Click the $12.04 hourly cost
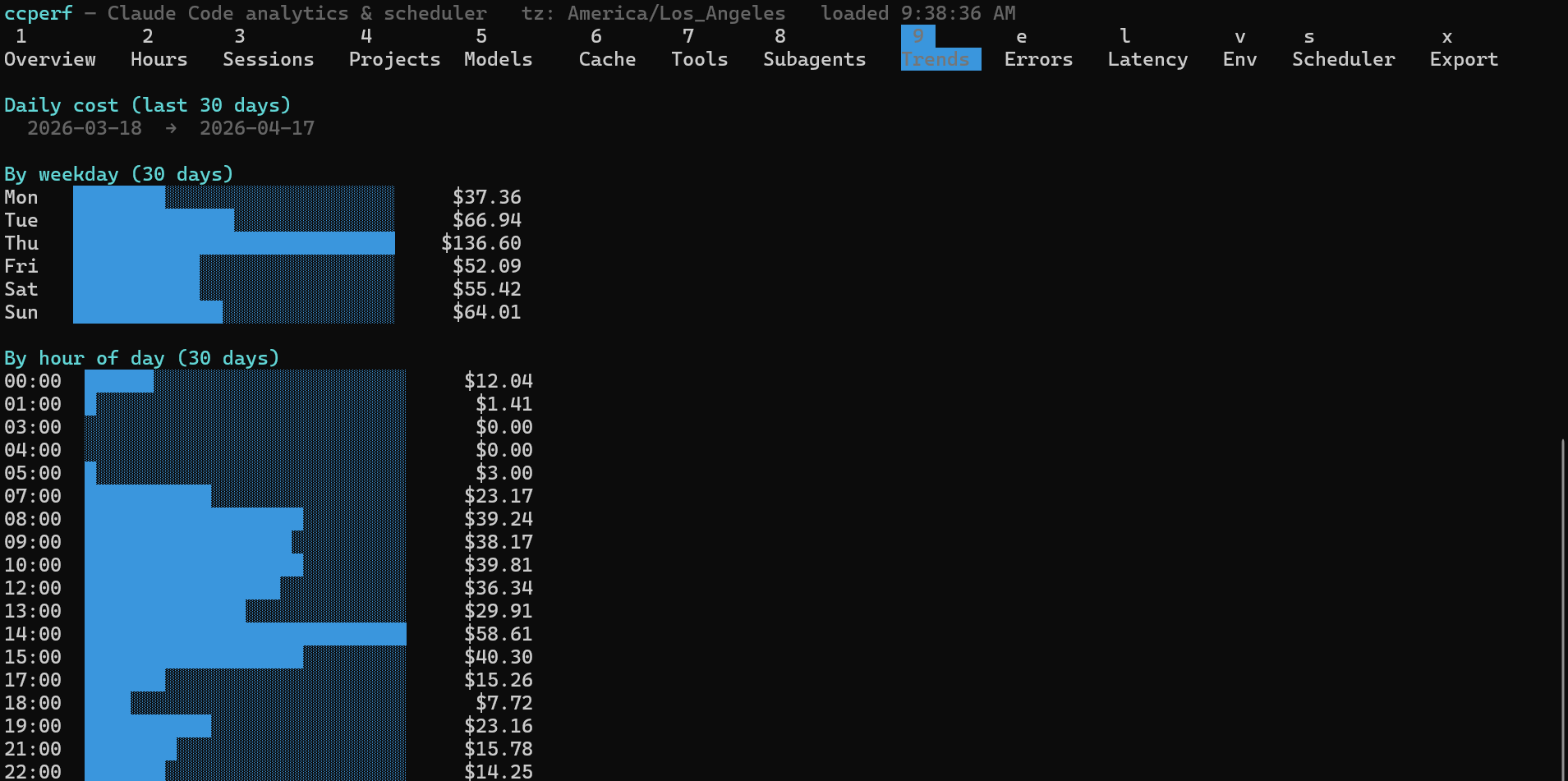 499,381
